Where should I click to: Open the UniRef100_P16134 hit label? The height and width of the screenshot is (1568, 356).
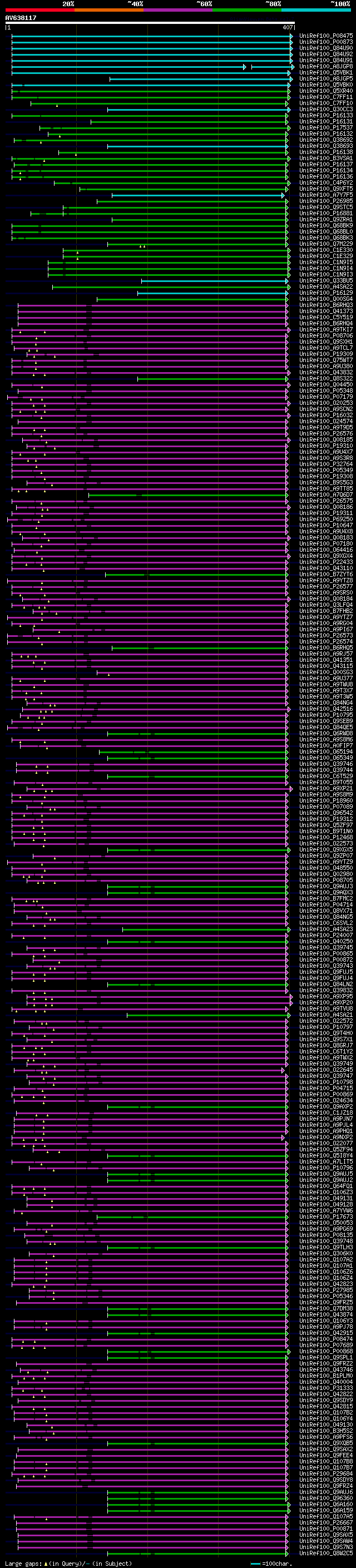[x=326, y=170]
